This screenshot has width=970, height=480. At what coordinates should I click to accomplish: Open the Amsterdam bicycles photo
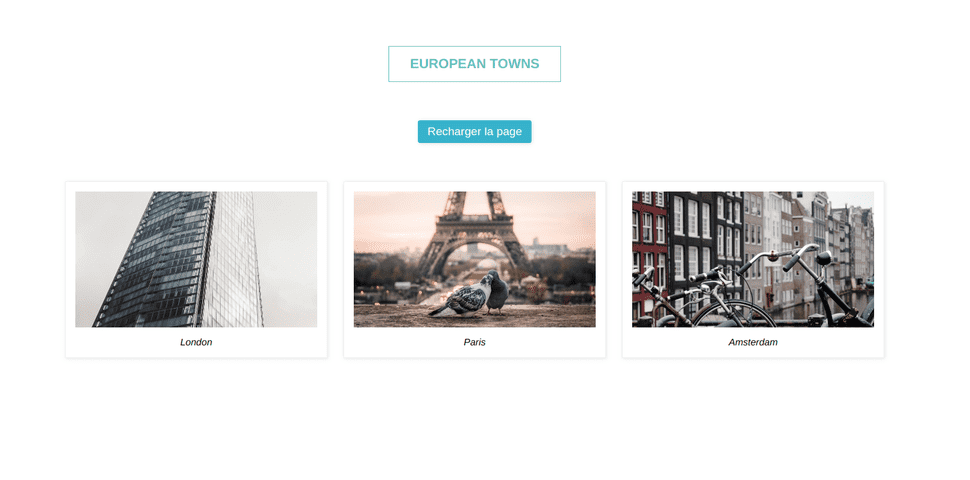(x=753, y=259)
